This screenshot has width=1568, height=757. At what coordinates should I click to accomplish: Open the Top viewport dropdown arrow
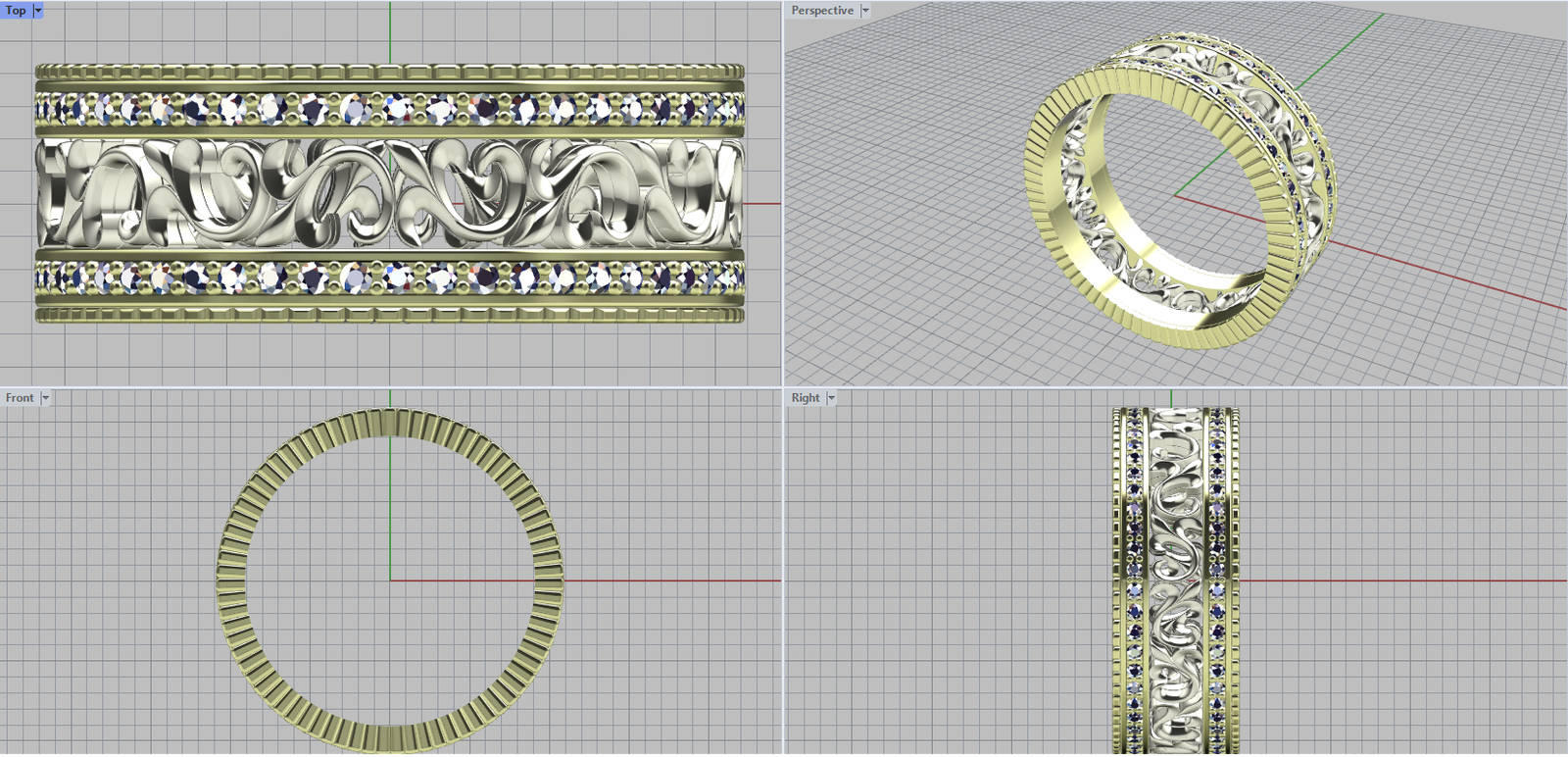tap(38, 11)
